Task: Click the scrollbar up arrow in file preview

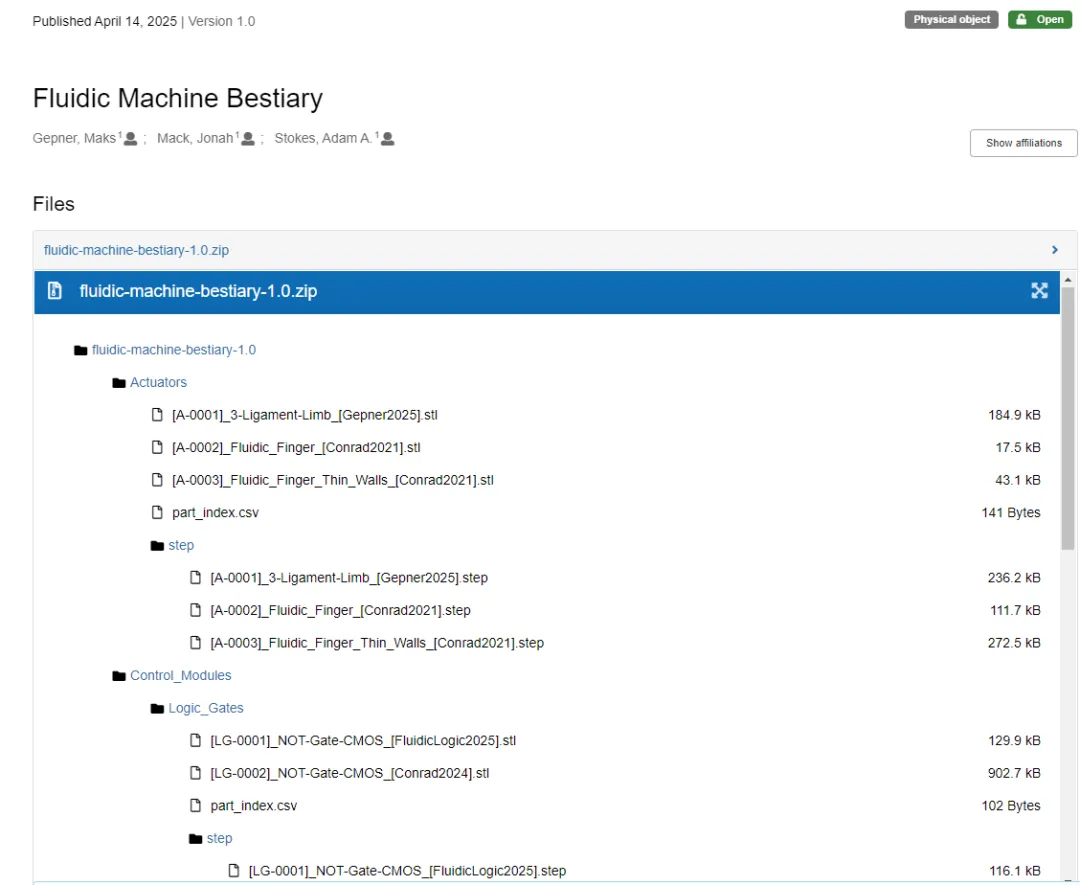Action: [x=1068, y=280]
